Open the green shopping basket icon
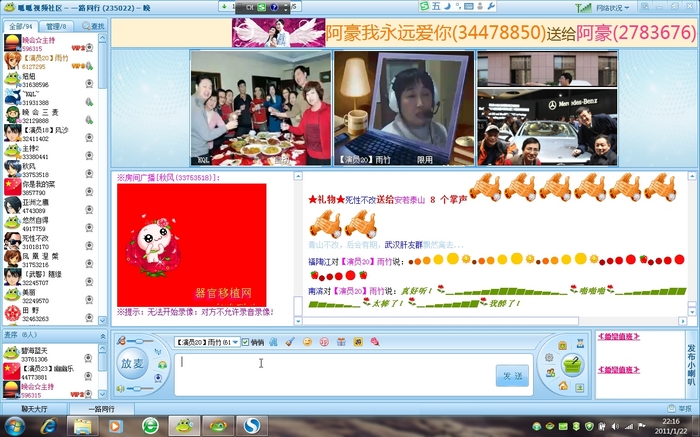This screenshot has height=437, width=700. 573,365
